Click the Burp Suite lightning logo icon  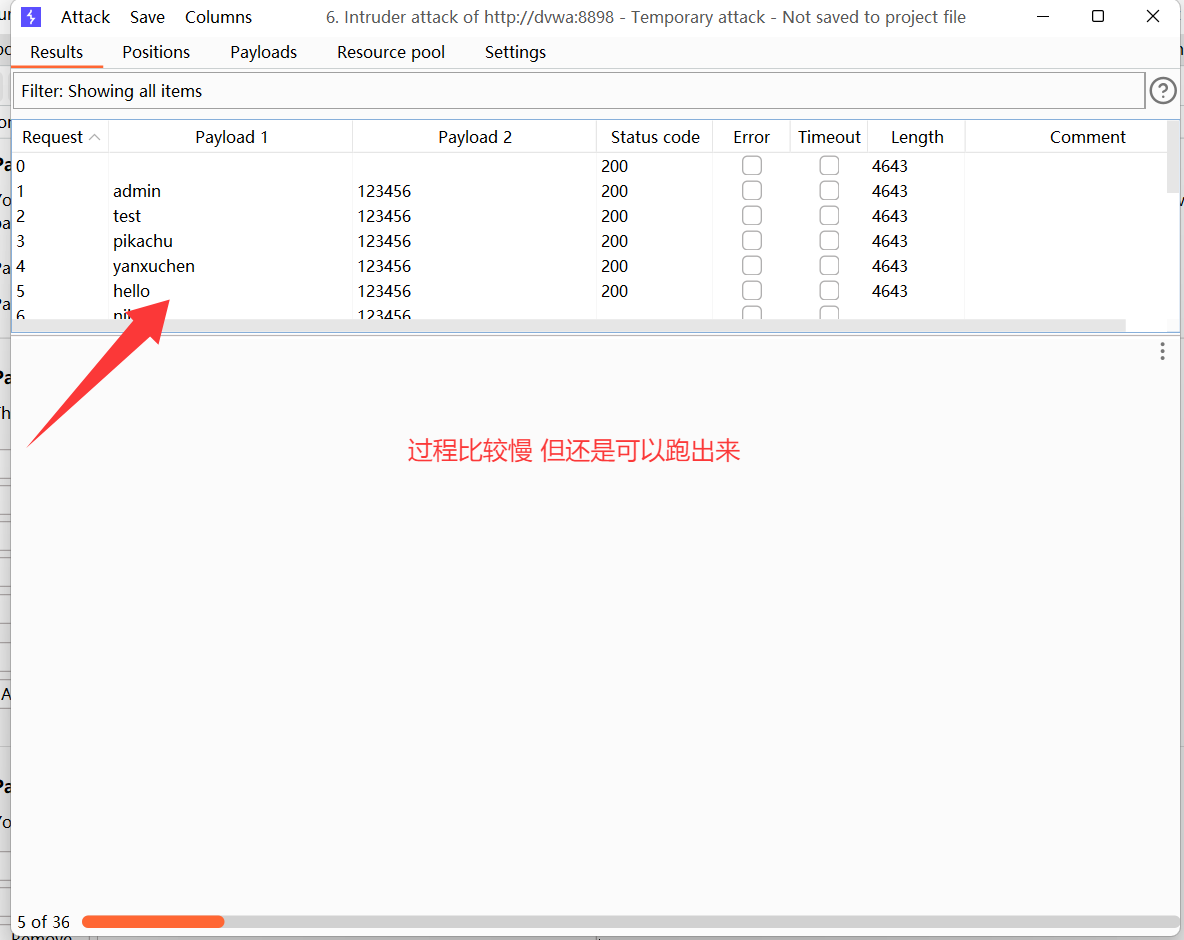pos(31,17)
